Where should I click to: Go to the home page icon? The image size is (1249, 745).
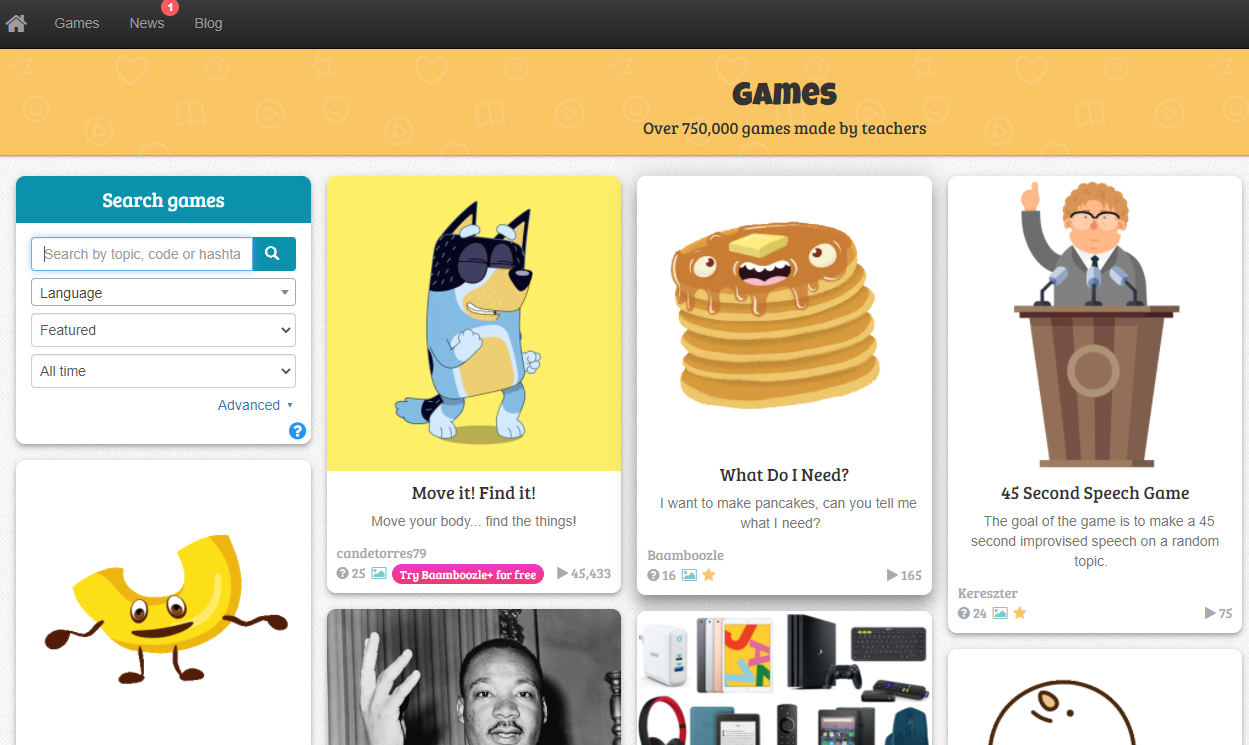(x=16, y=22)
